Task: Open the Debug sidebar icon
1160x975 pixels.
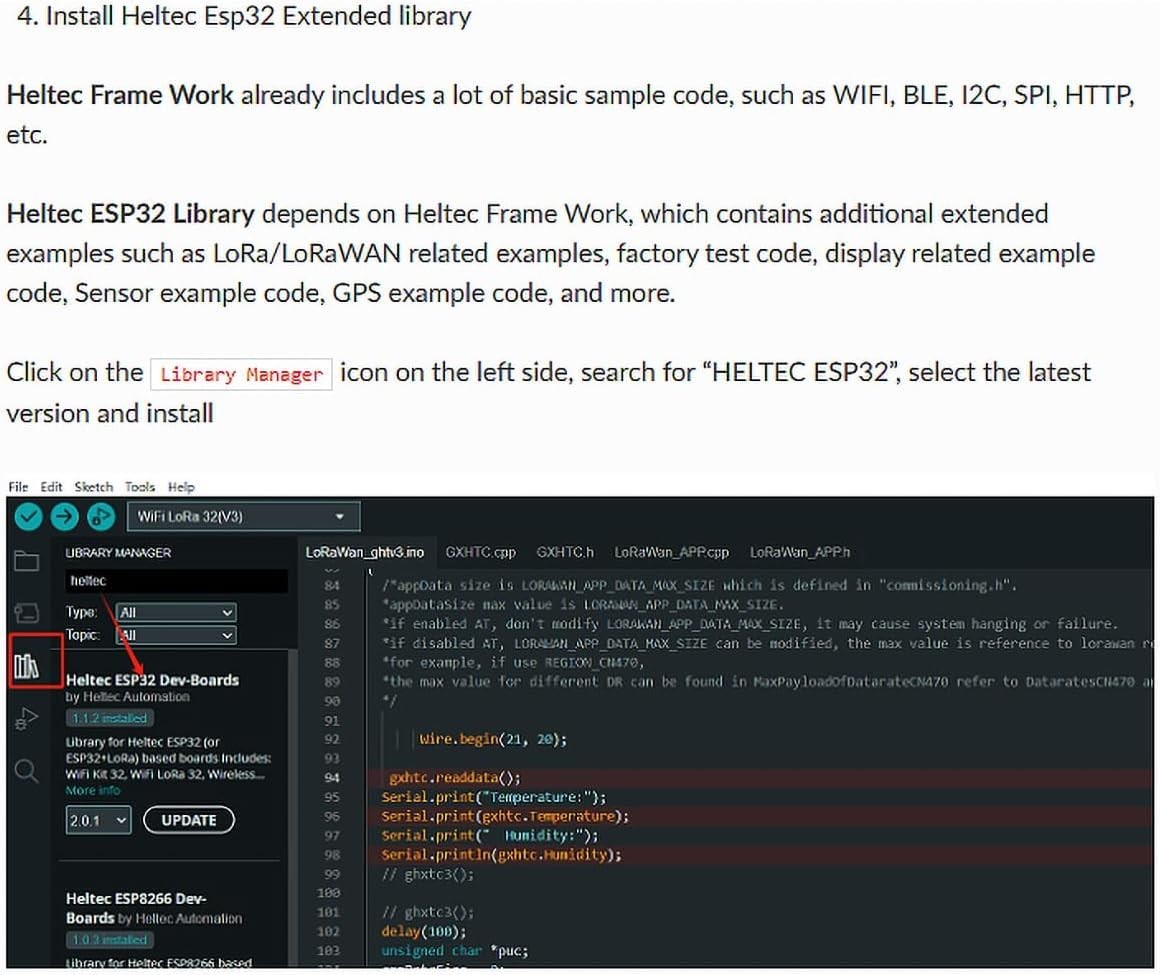Action: (27, 719)
